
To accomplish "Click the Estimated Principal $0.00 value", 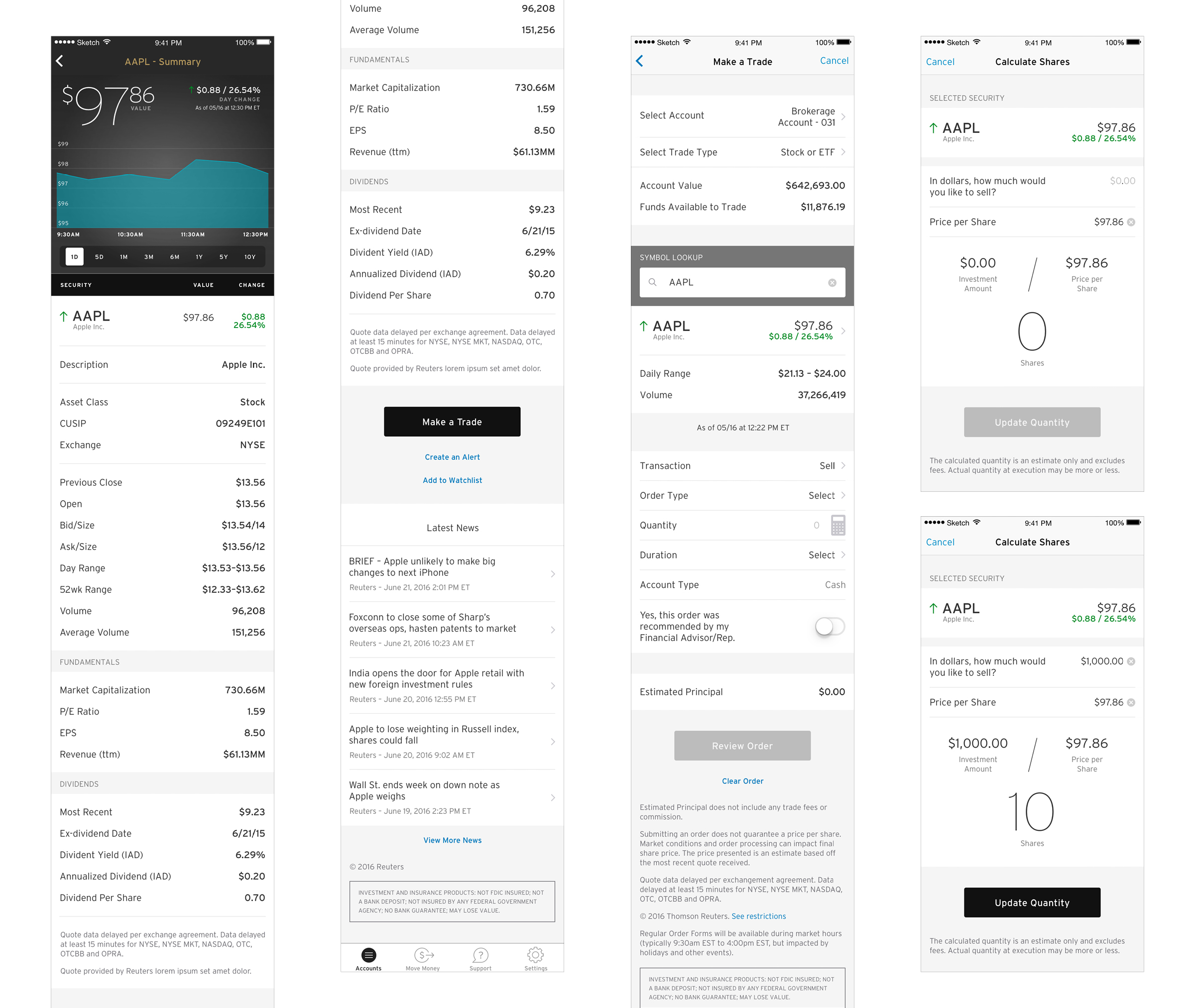I will (x=832, y=692).
